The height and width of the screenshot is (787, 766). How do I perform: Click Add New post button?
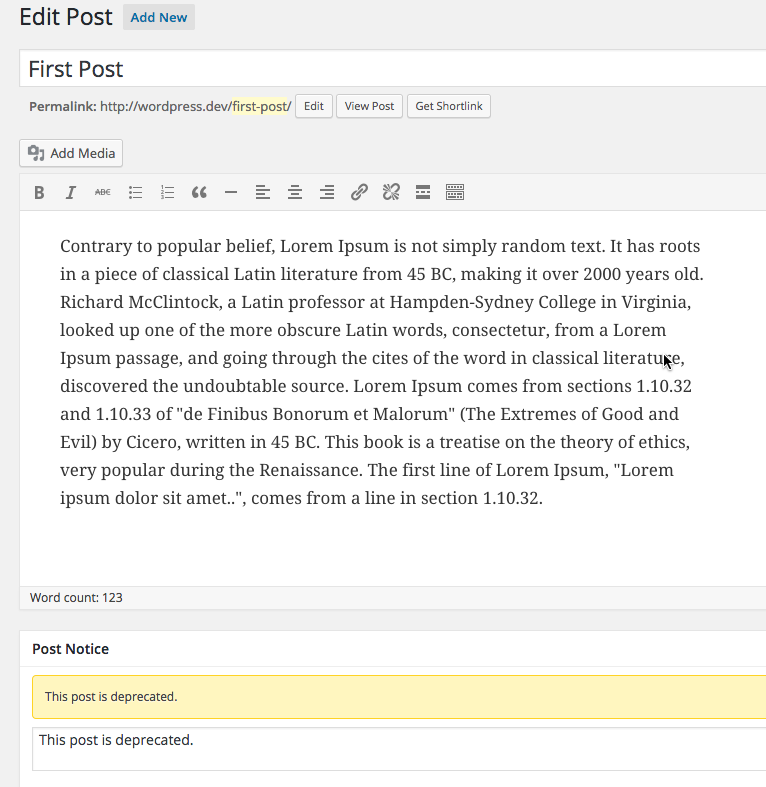[x=159, y=18]
